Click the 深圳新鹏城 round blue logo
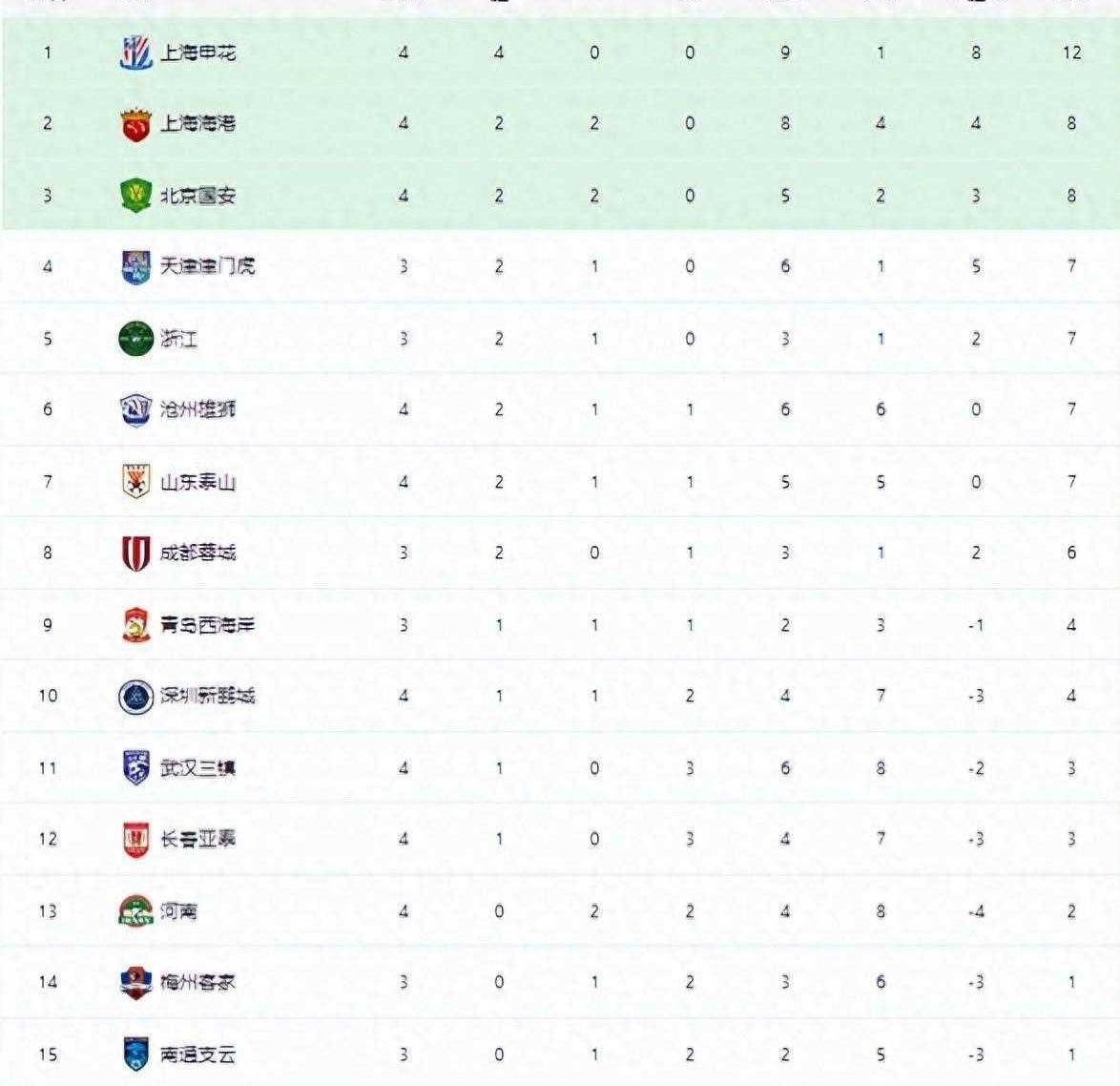Screen dimensions: 1120x1086 point(135,696)
